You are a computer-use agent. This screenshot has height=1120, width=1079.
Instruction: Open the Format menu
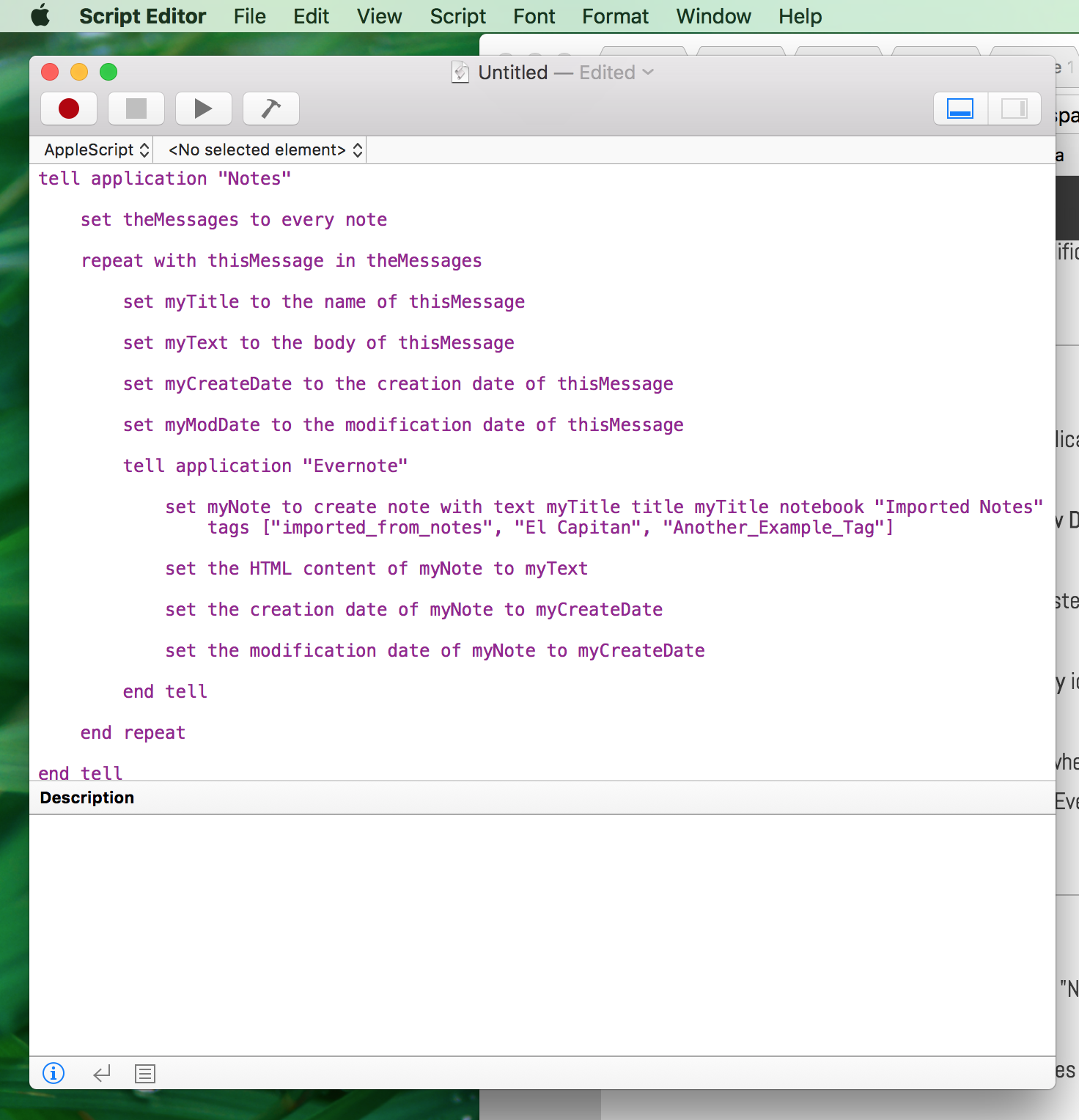point(615,15)
